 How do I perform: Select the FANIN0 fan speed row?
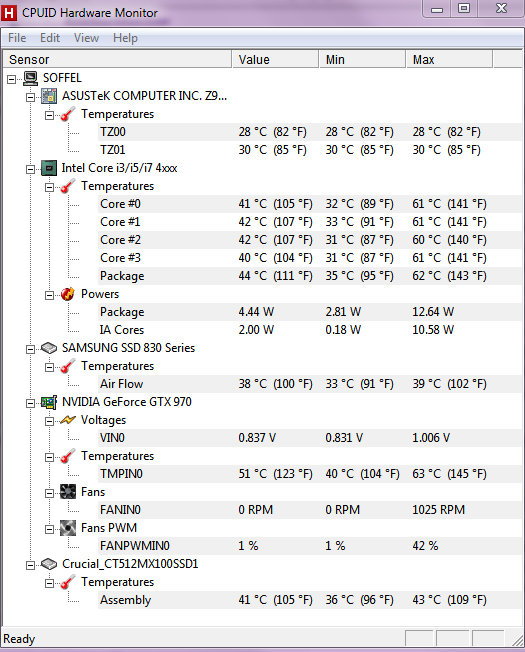310,510
